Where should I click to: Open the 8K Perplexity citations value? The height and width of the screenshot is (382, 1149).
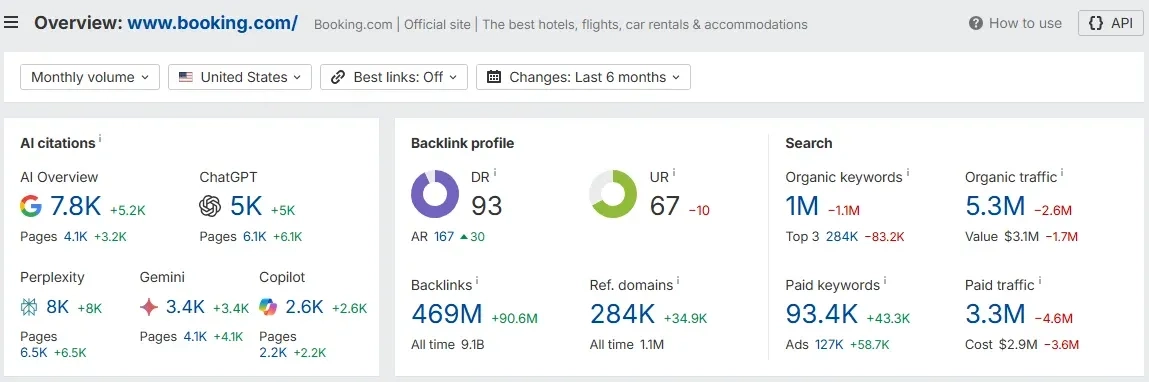click(x=57, y=307)
